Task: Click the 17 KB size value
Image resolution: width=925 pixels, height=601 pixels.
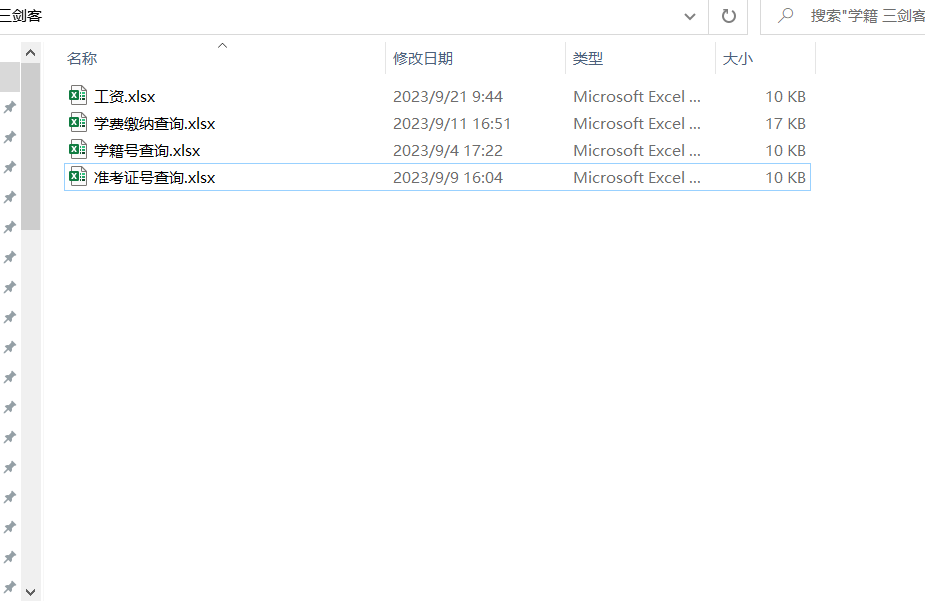Action: (x=785, y=124)
